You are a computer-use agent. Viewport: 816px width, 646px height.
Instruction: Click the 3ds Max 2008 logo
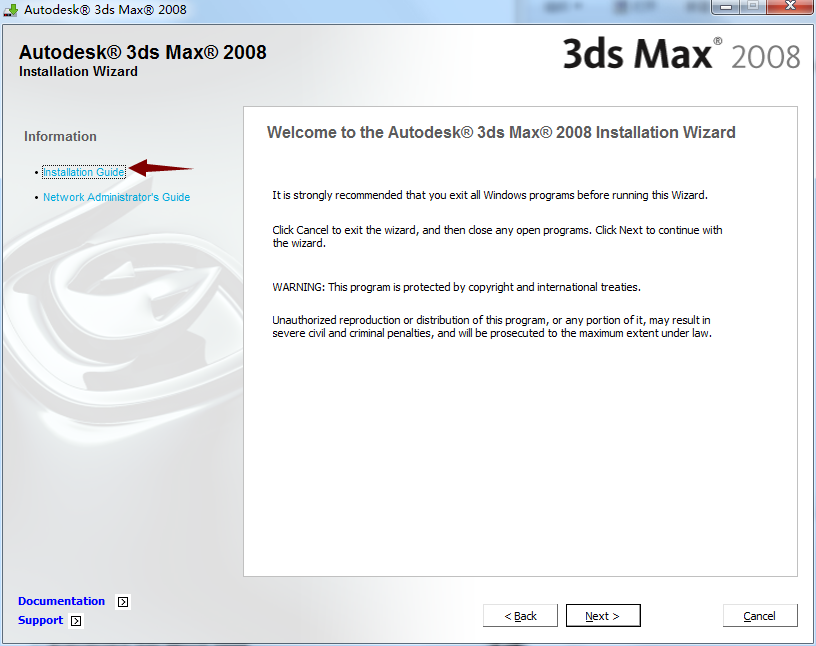[682, 54]
